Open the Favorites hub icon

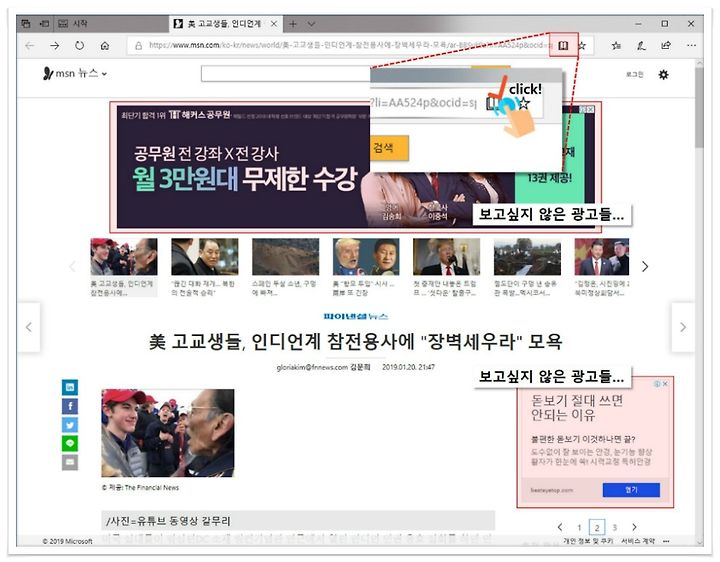pyautogui.click(x=616, y=45)
